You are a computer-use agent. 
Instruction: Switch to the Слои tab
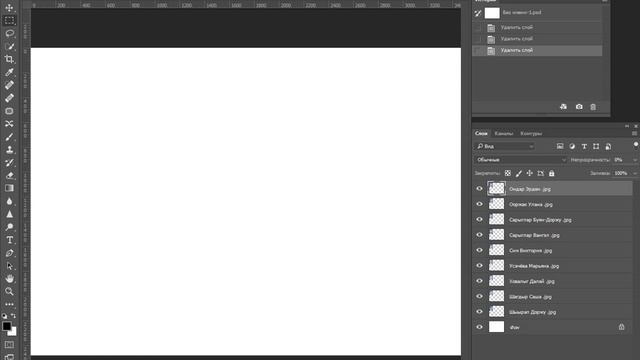coord(481,133)
